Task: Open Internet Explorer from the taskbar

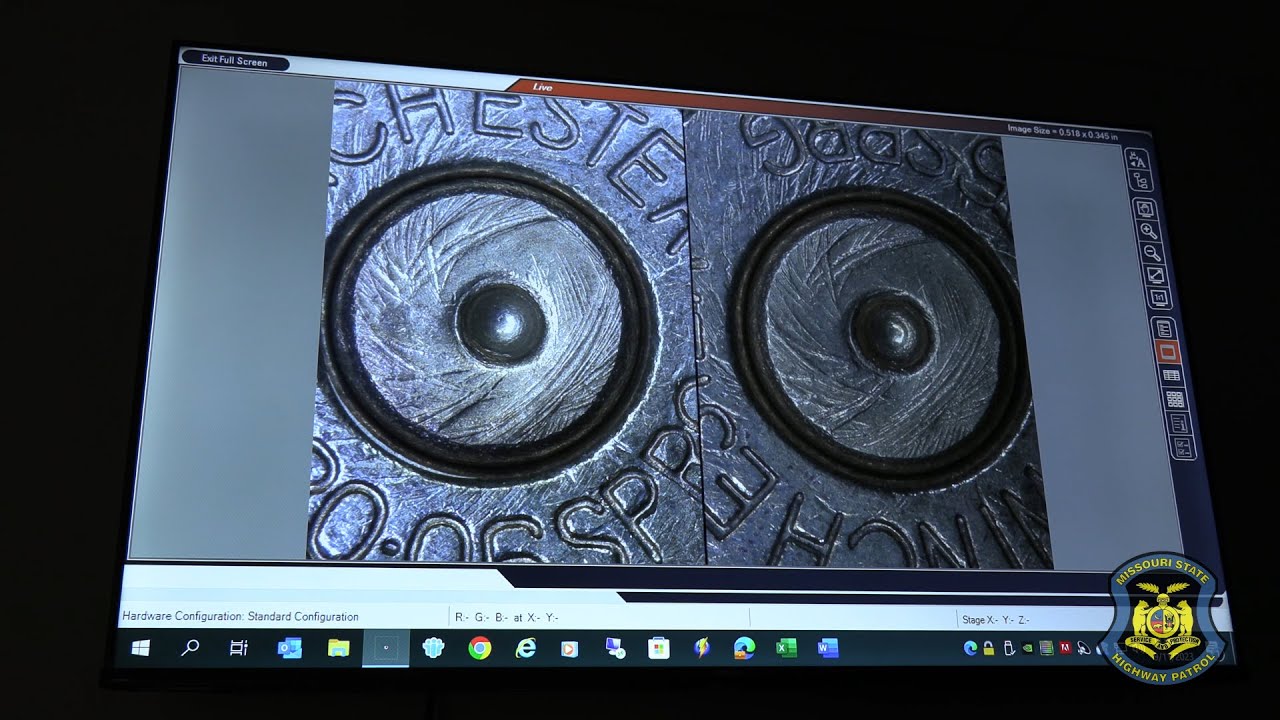Action: tap(525, 649)
